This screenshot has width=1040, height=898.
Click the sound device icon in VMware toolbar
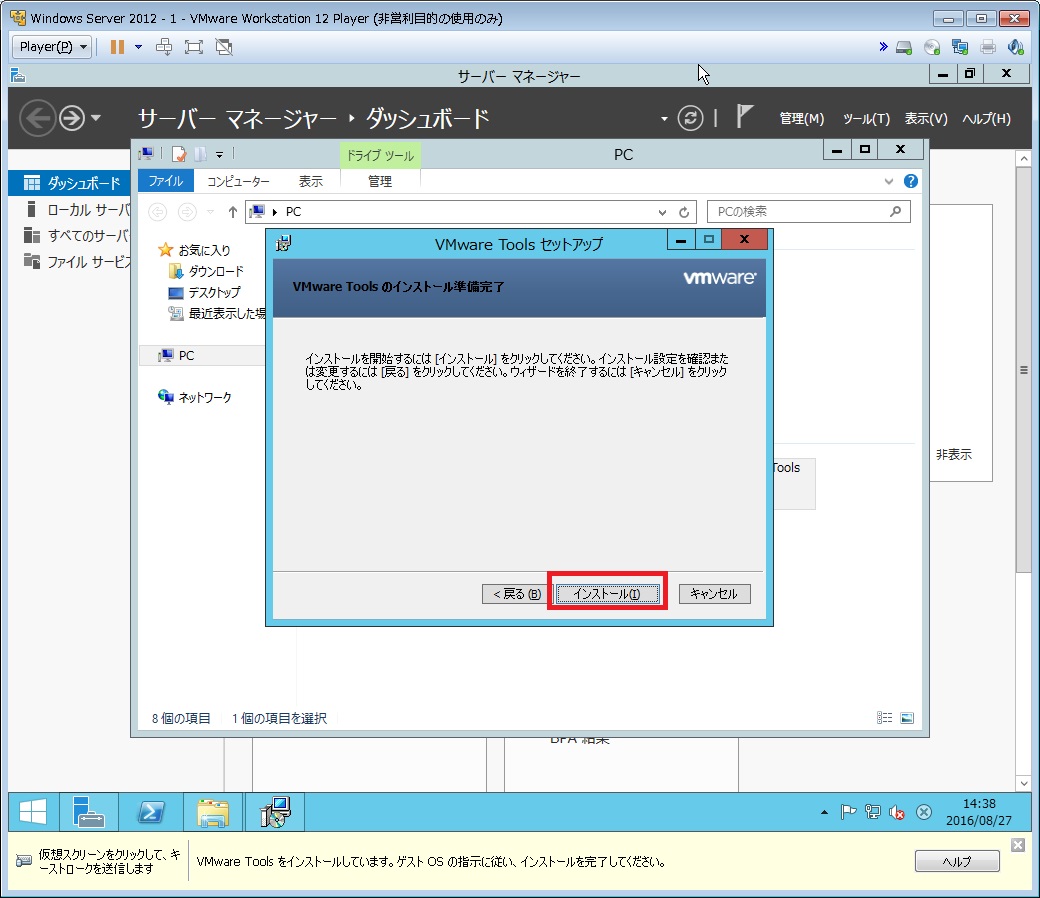pyautogui.click(x=1015, y=47)
